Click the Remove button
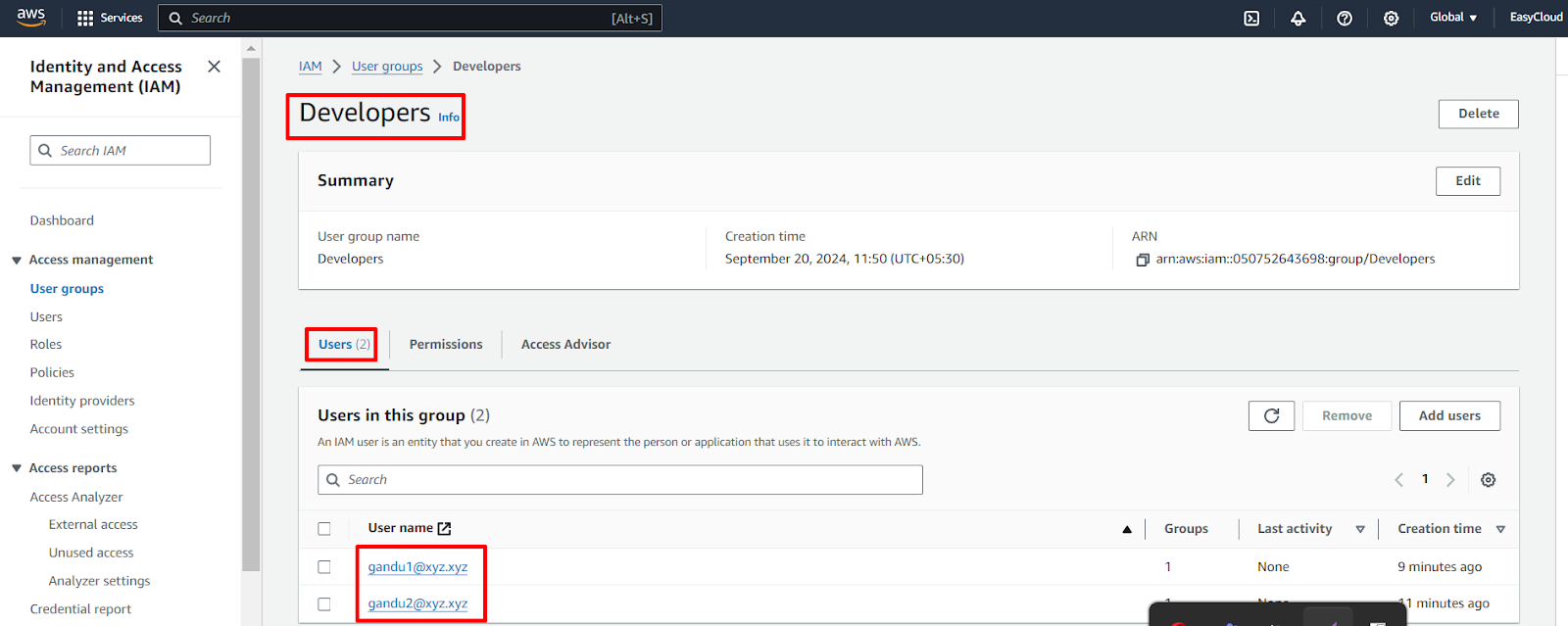The image size is (1568, 626). [x=1347, y=415]
